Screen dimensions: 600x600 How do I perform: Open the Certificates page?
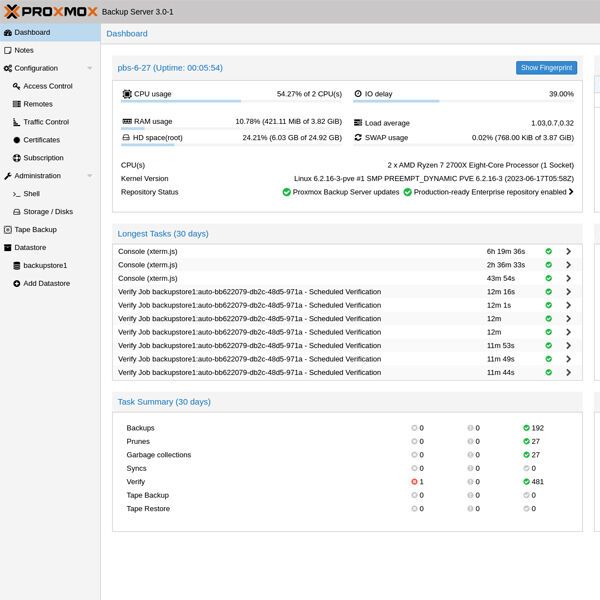pos(50,140)
